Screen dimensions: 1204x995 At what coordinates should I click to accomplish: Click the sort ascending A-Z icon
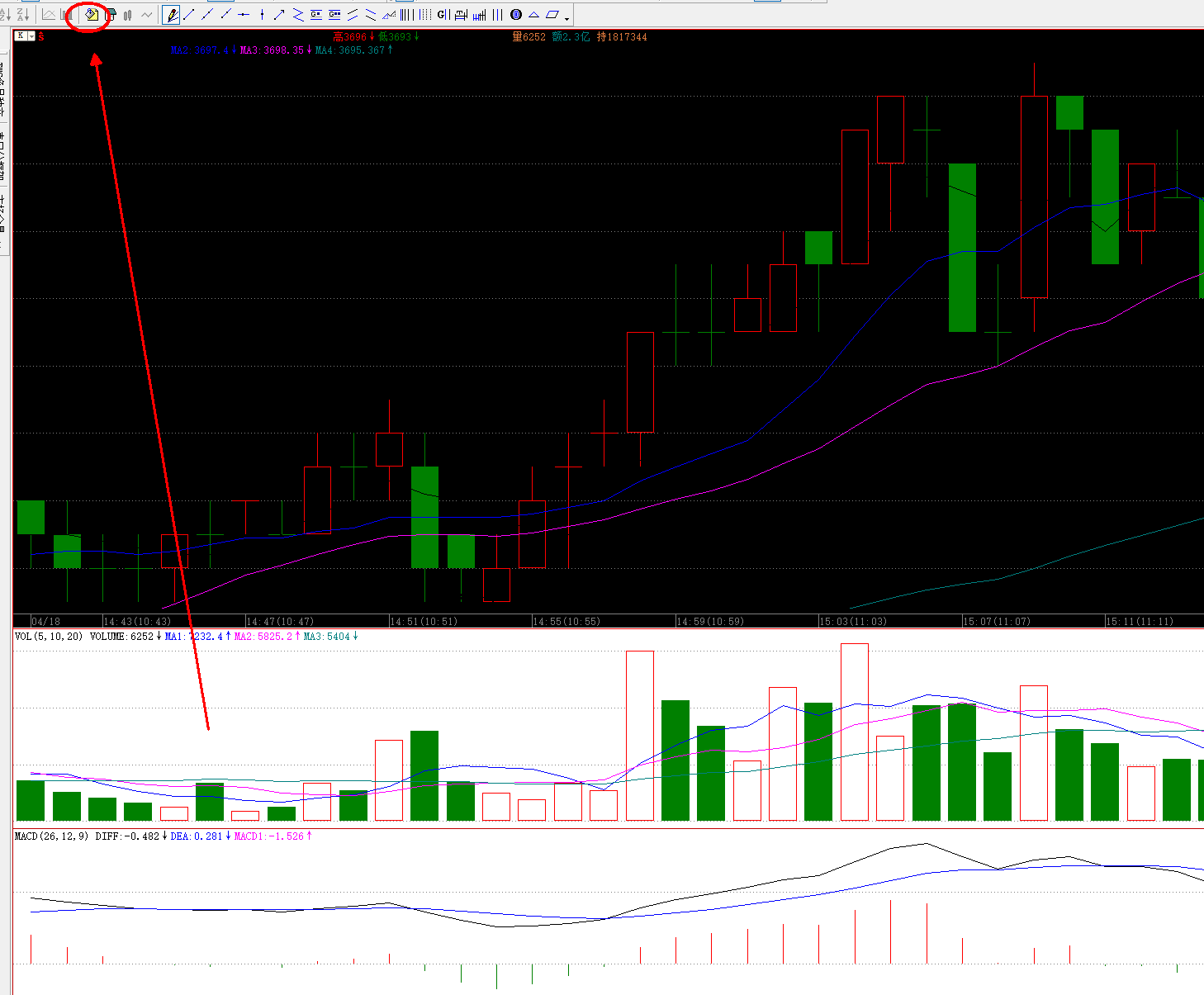tap(6, 15)
